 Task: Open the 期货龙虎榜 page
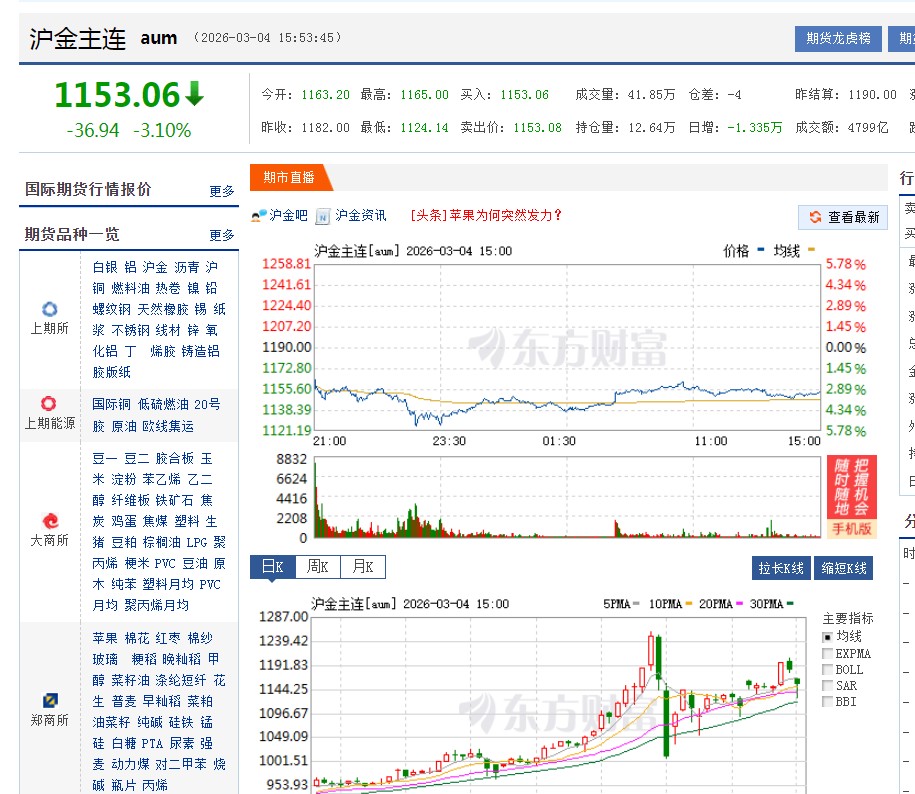pos(837,38)
